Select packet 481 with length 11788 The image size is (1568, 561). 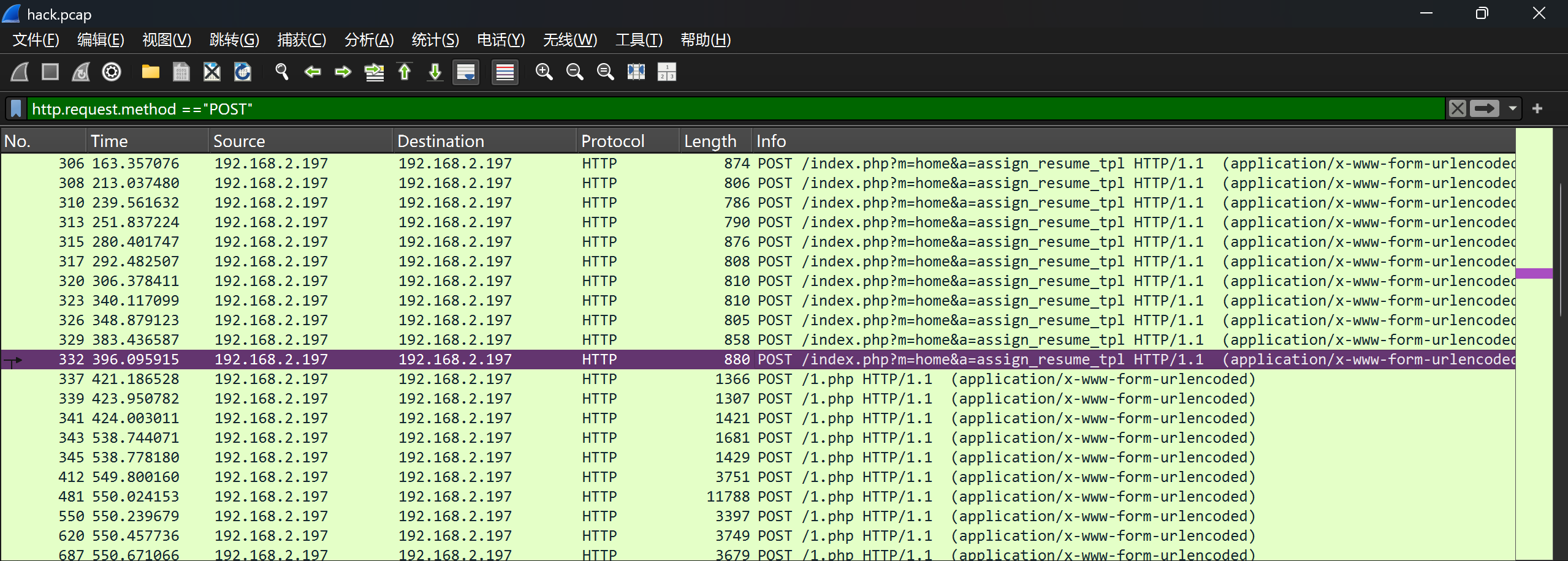click(758, 497)
